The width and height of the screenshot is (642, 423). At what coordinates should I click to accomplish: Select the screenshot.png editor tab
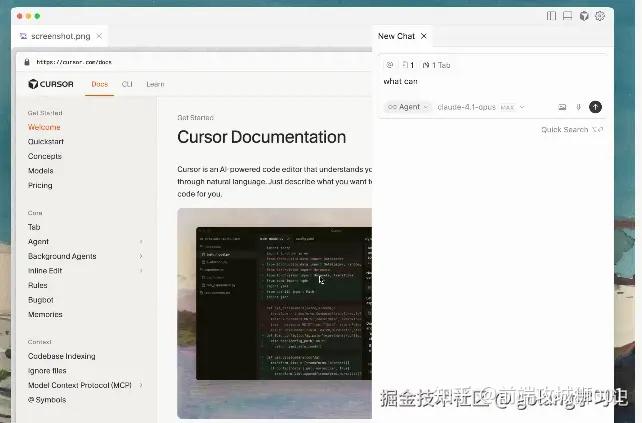click(61, 36)
